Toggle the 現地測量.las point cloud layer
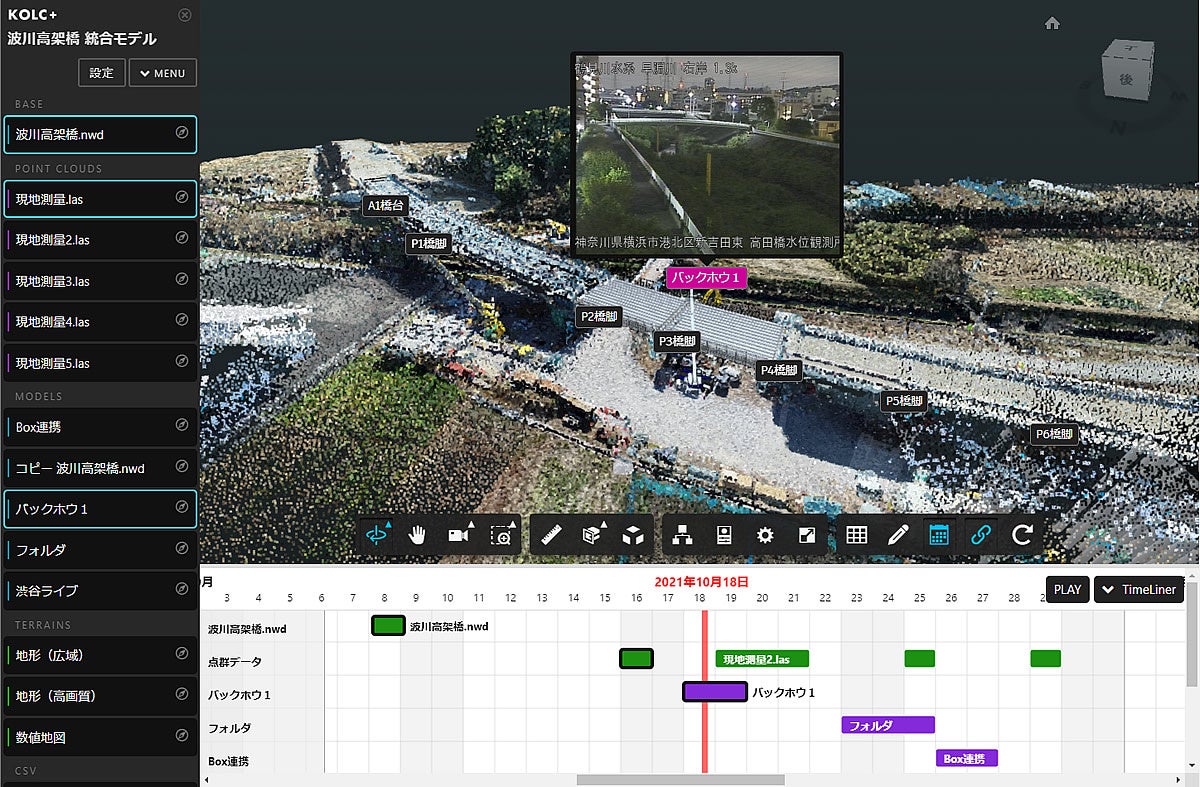The height and width of the screenshot is (787, 1200). [x=100, y=199]
